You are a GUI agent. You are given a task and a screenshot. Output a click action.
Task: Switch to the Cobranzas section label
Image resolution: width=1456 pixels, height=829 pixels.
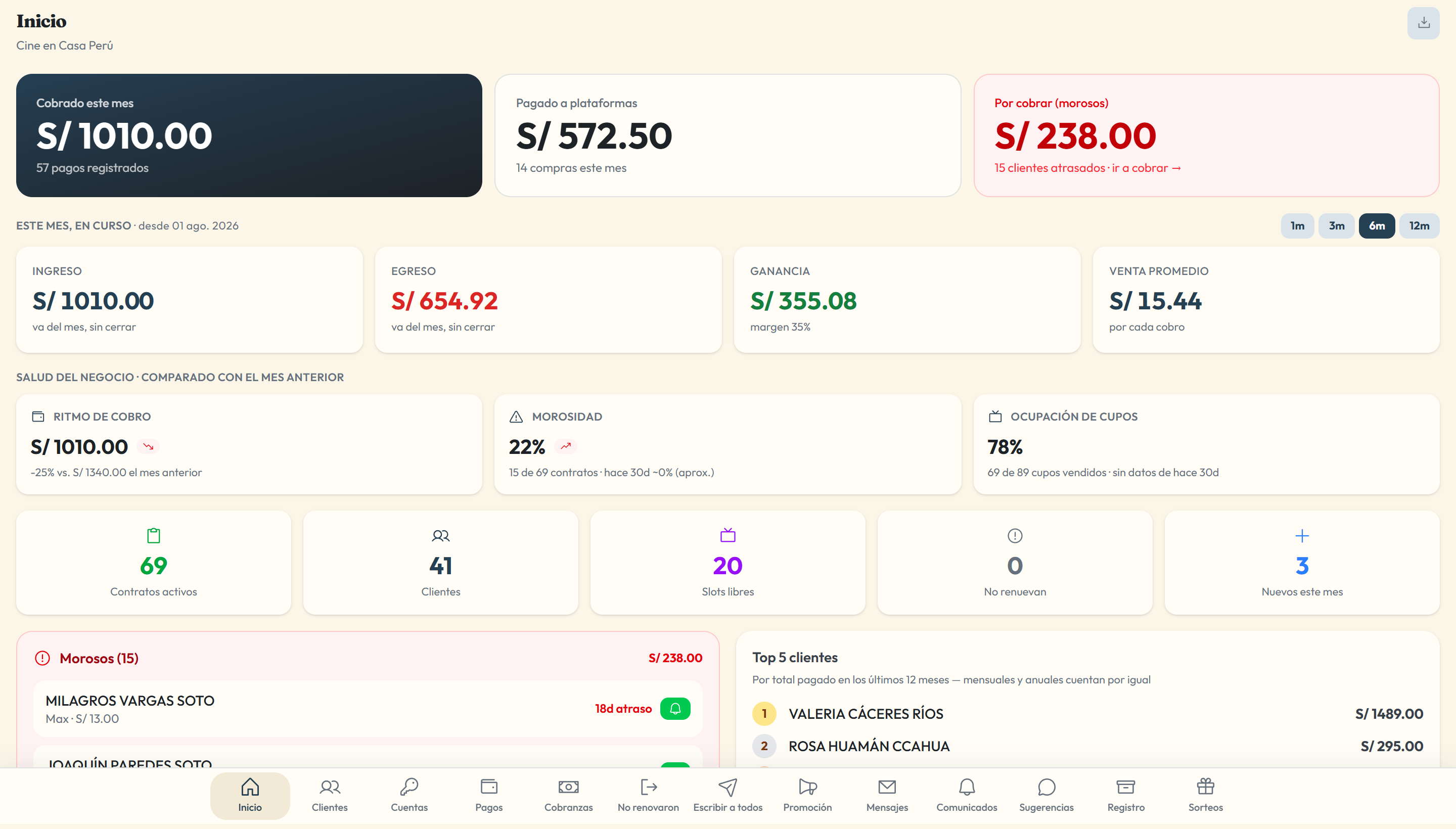click(x=568, y=807)
